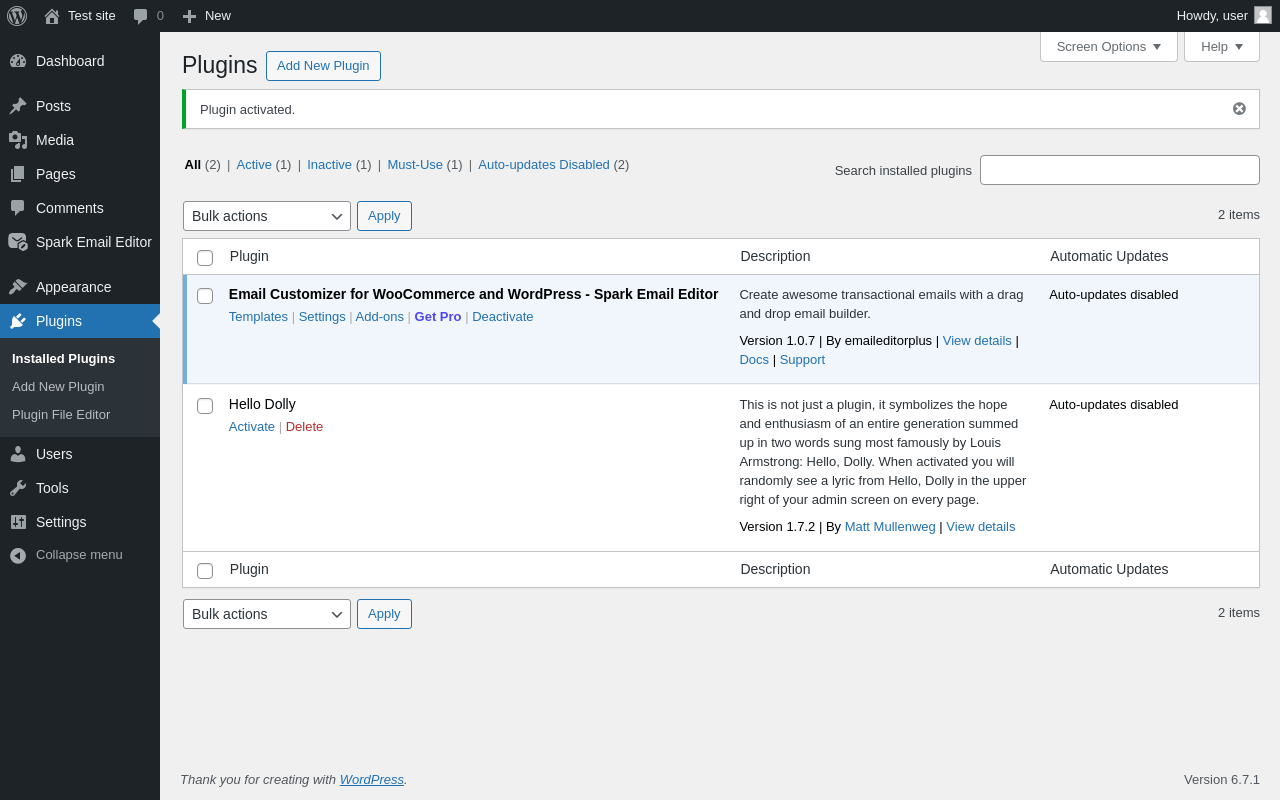Image resolution: width=1280 pixels, height=800 pixels.
Task: Expand the Help panel
Action: click(x=1221, y=46)
